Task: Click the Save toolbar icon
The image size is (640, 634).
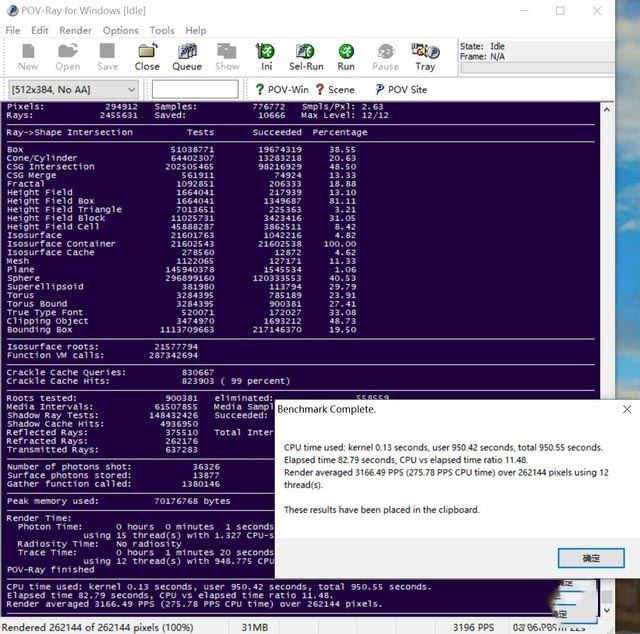Action: pyautogui.click(x=107, y=57)
